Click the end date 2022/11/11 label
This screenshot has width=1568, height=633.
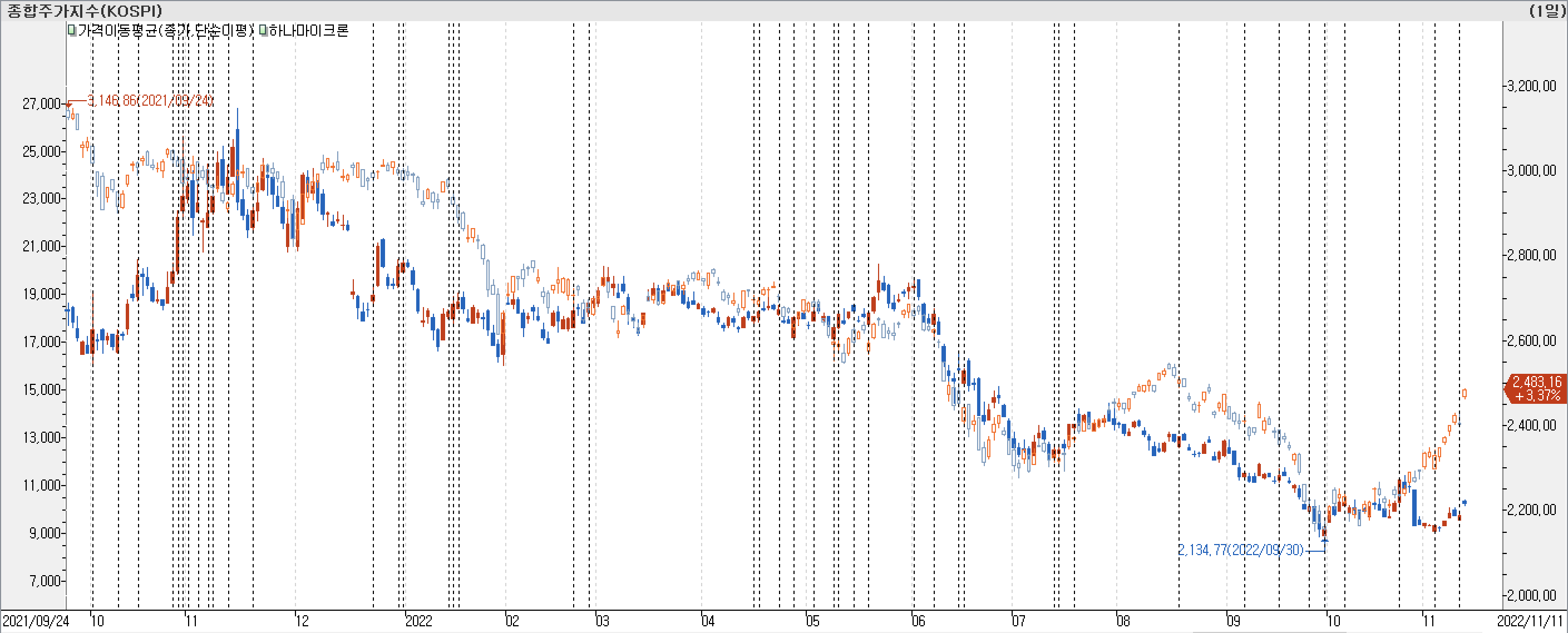[1530, 621]
